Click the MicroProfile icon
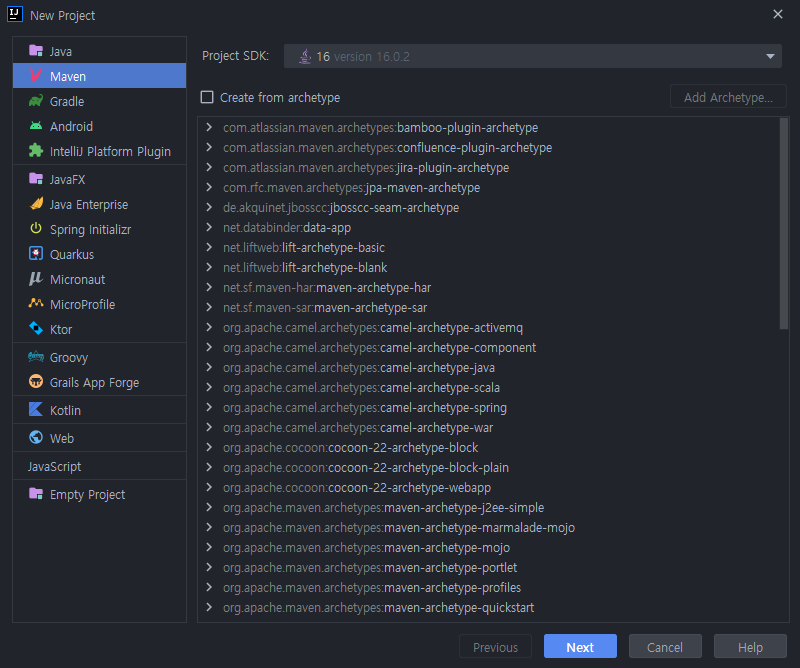The image size is (800, 668). point(36,304)
